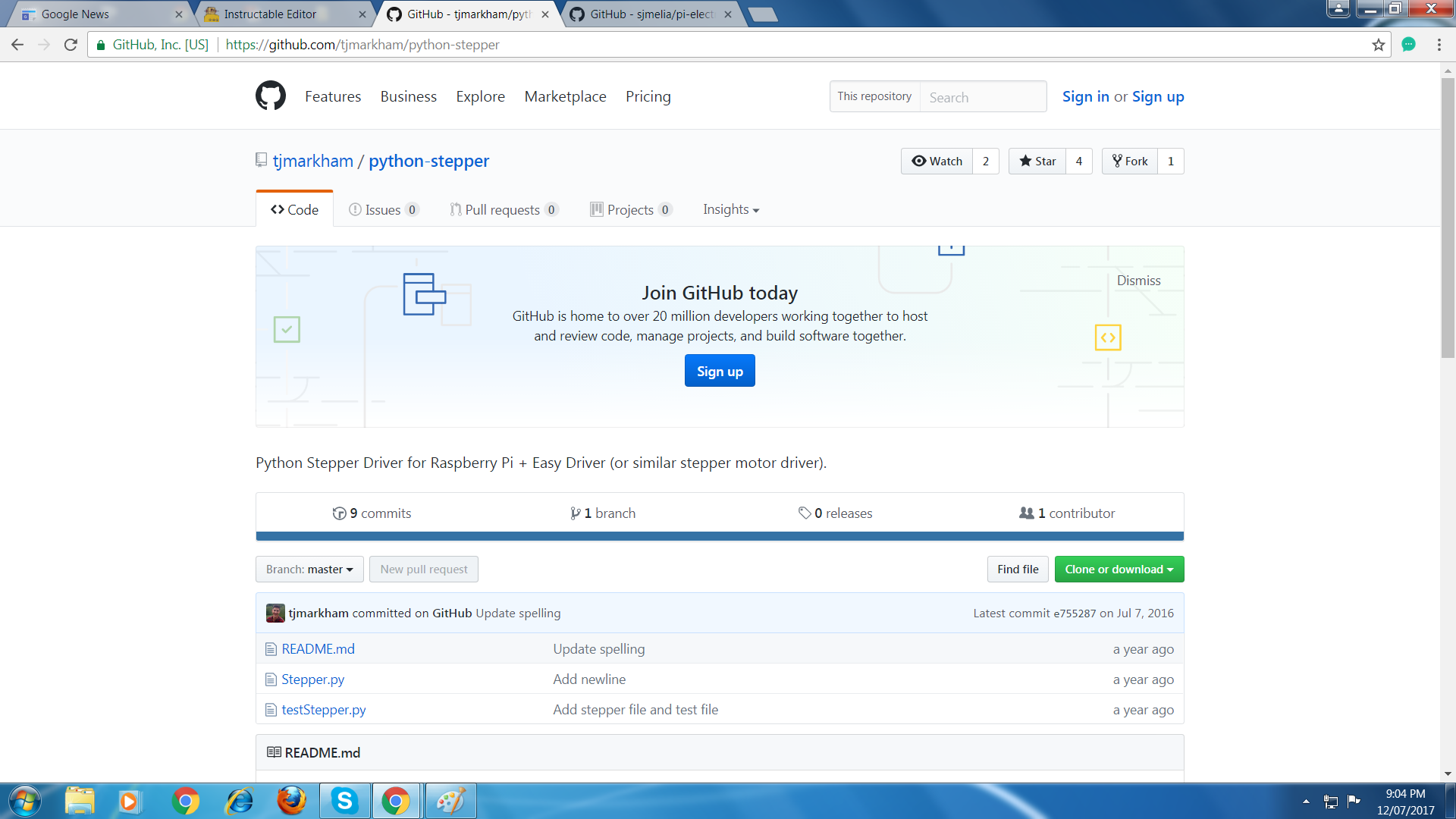Select the Code tab
This screenshot has height=819, width=1456.
point(294,209)
